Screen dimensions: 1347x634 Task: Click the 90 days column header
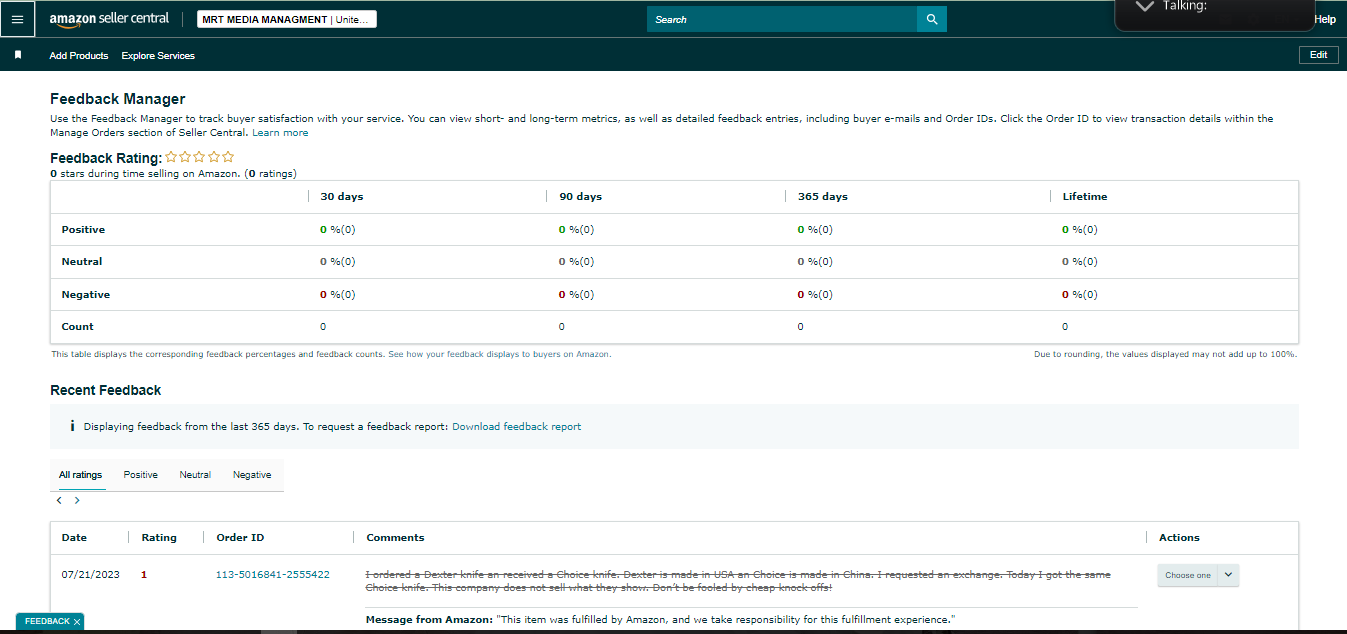pos(581,197)
